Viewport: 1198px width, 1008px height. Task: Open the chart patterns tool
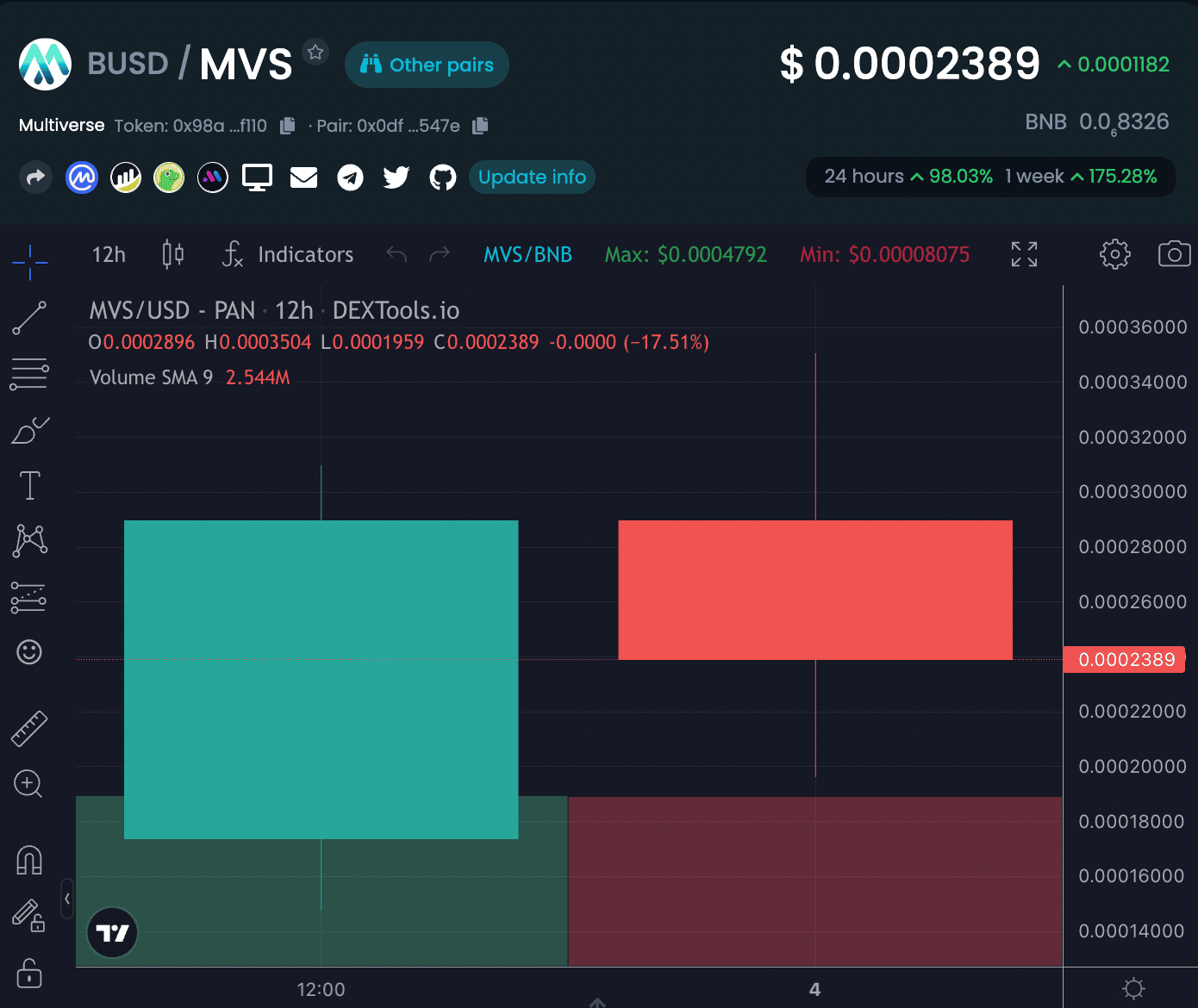tap(30, 541)
